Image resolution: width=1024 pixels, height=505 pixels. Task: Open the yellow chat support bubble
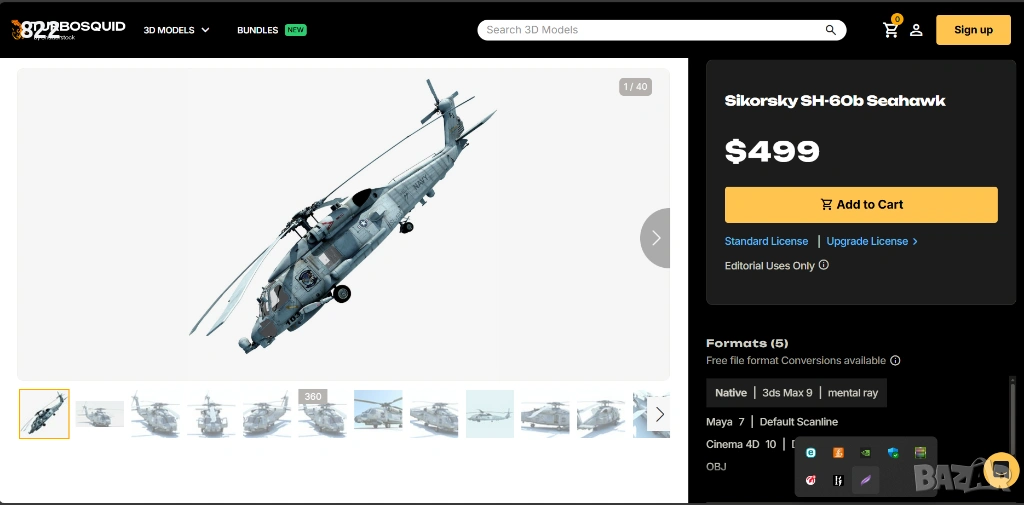pyautogui.click(x=1000, y=470)
